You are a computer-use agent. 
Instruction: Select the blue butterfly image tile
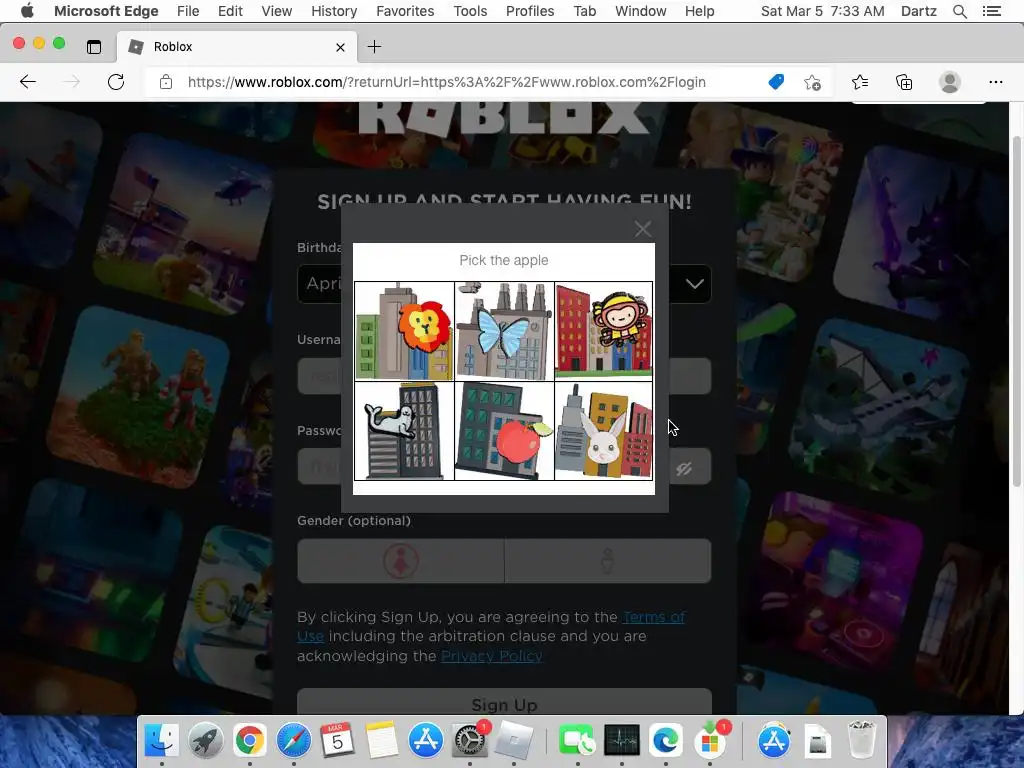tap(504, 331)
